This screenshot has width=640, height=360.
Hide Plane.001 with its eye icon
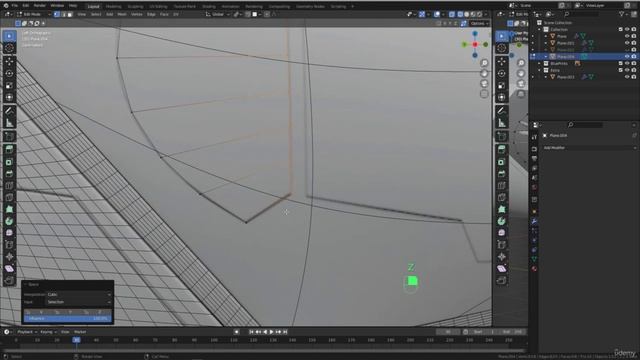tap(627, 43)
